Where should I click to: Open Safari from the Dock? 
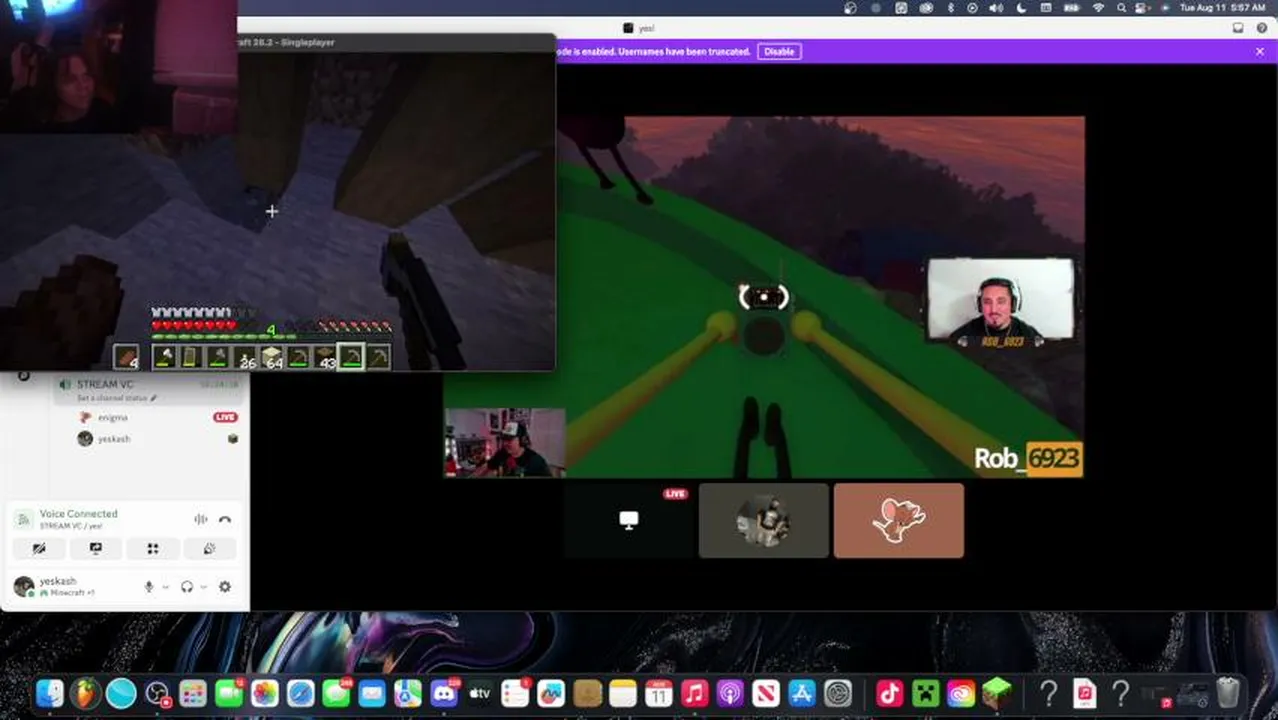pyautogui.click(x=301, y=693)
